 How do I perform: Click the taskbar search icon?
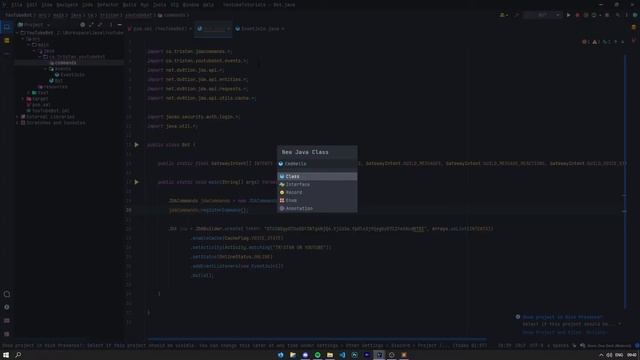(18, 355)
